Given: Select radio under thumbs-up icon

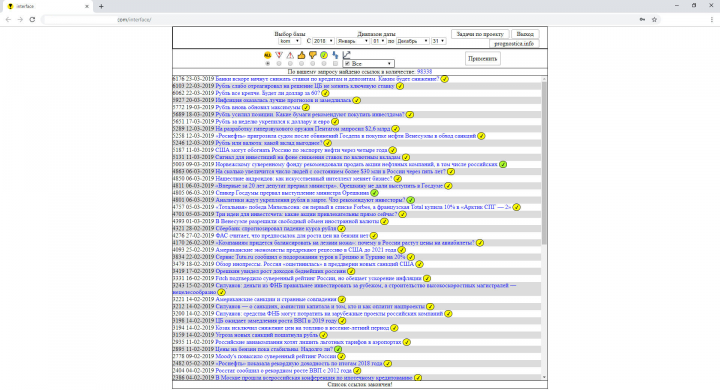Looking at the screenshot, I should (301, 63).
